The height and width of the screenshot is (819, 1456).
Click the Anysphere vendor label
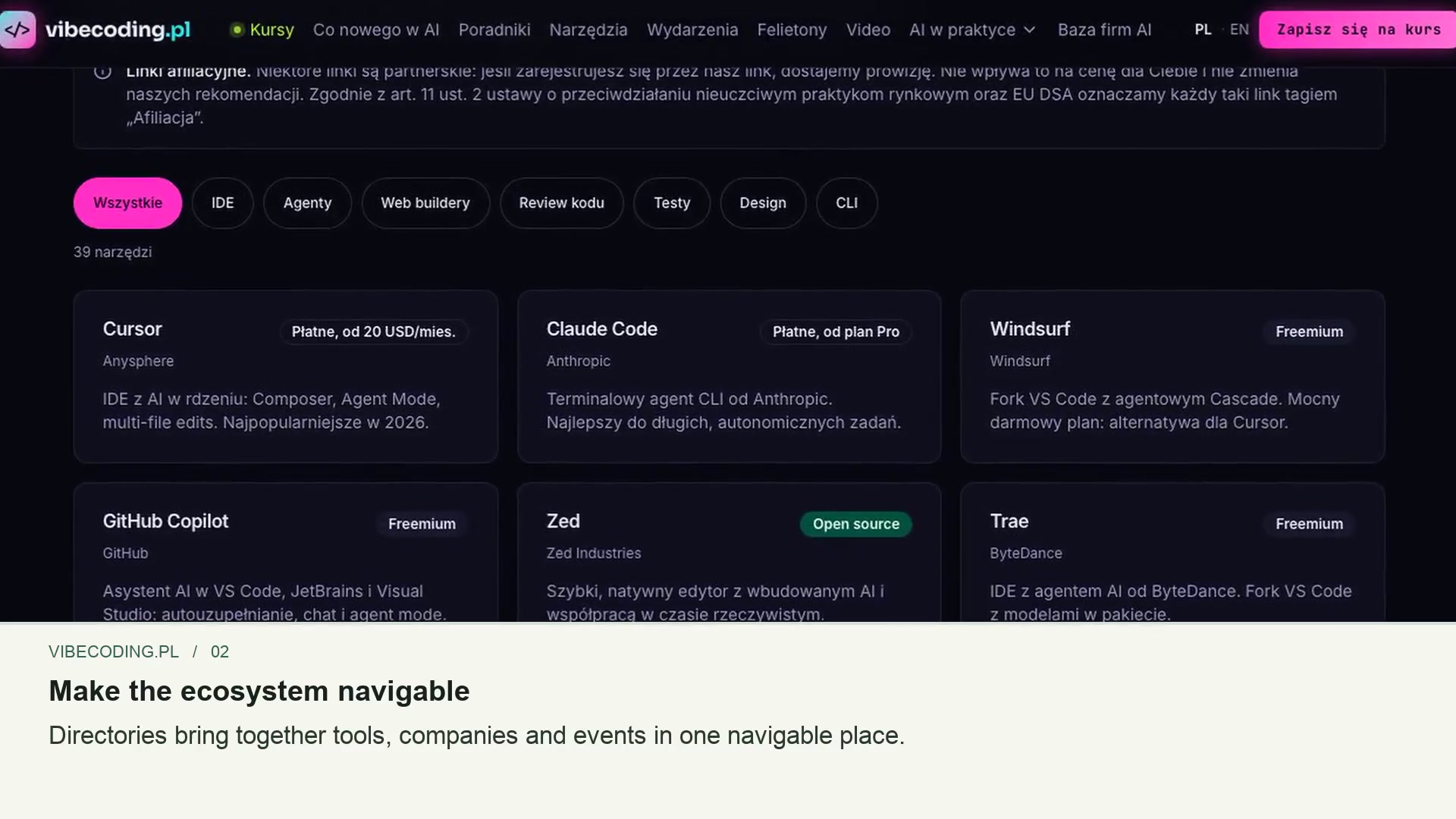point(138,362)
